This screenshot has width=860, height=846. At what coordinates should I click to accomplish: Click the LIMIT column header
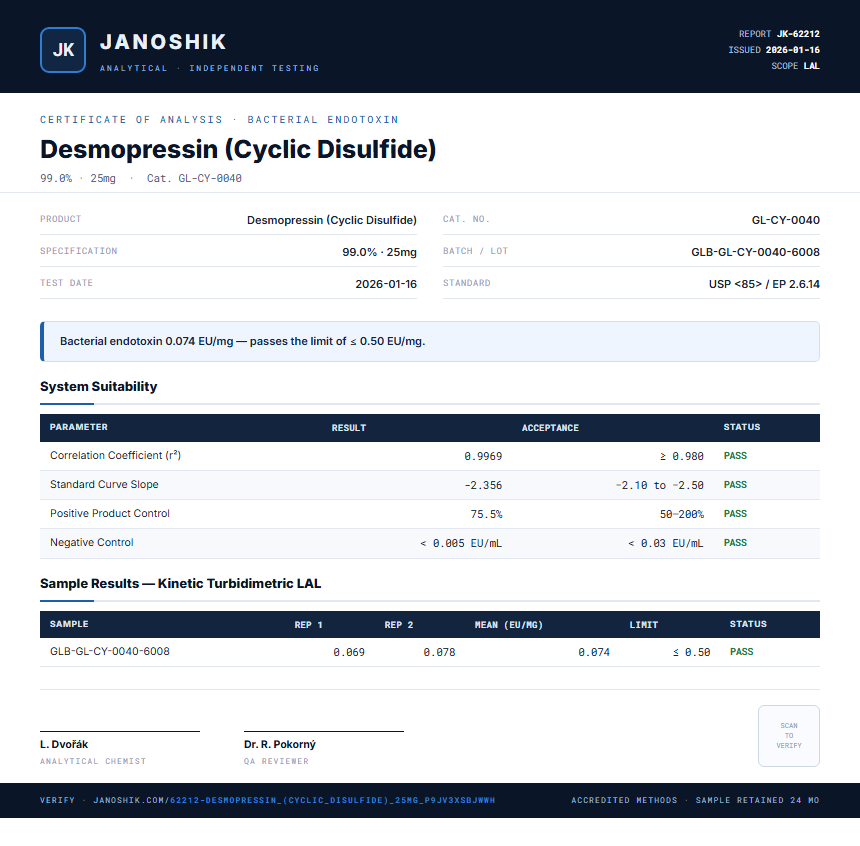coord(643,624)
